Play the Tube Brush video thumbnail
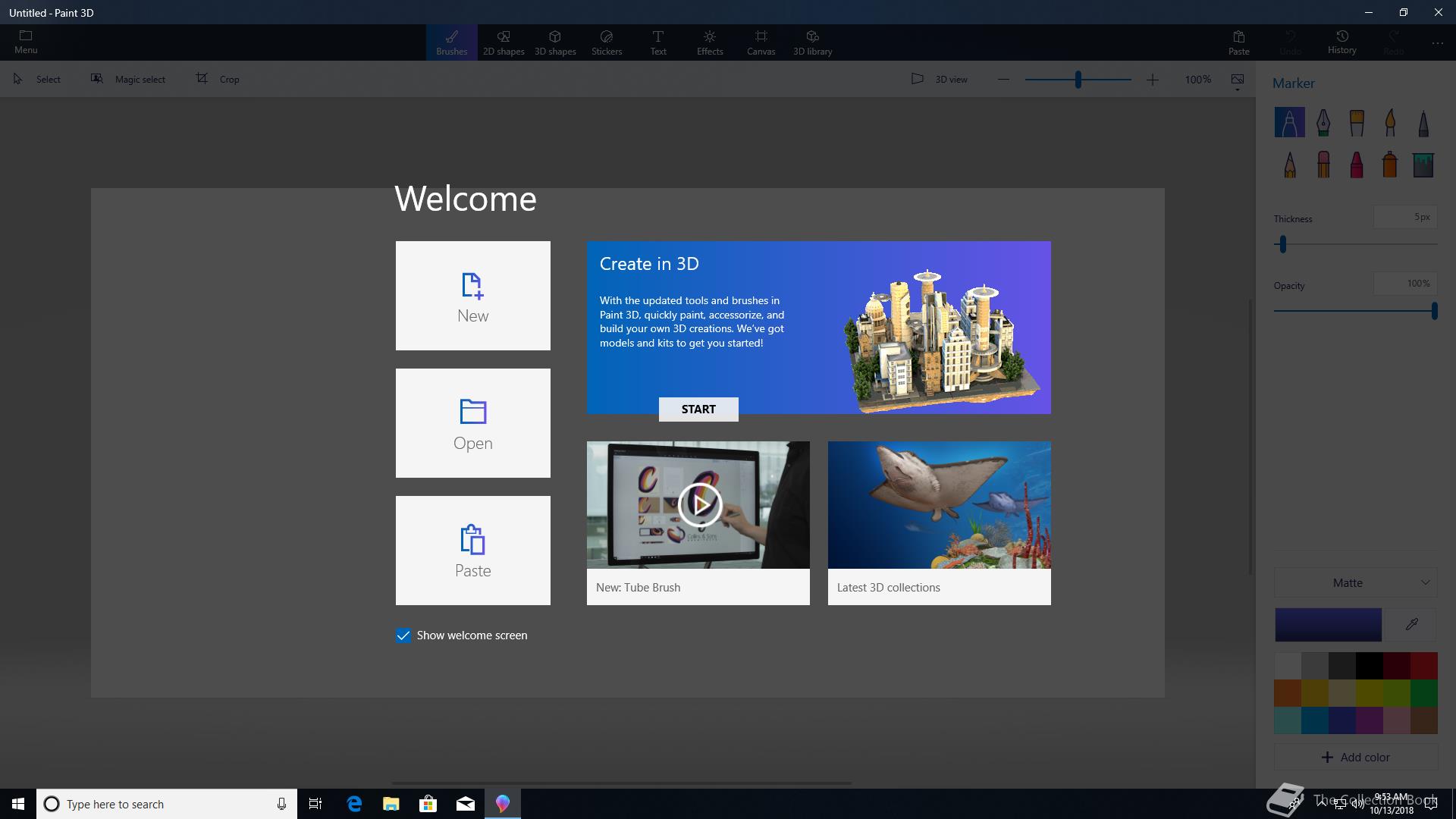 point(698,504)
